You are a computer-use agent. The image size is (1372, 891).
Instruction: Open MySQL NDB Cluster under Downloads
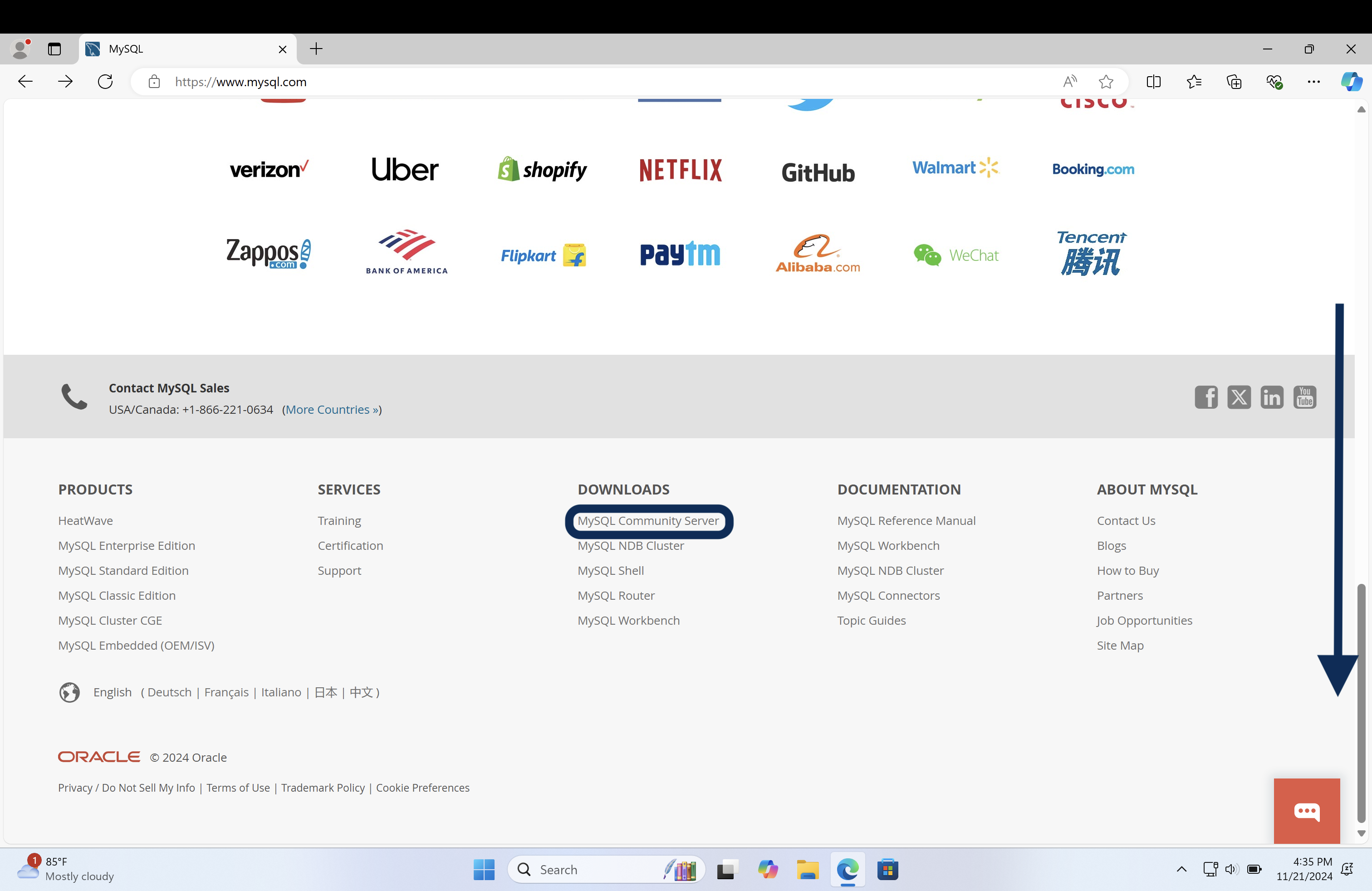631,545
